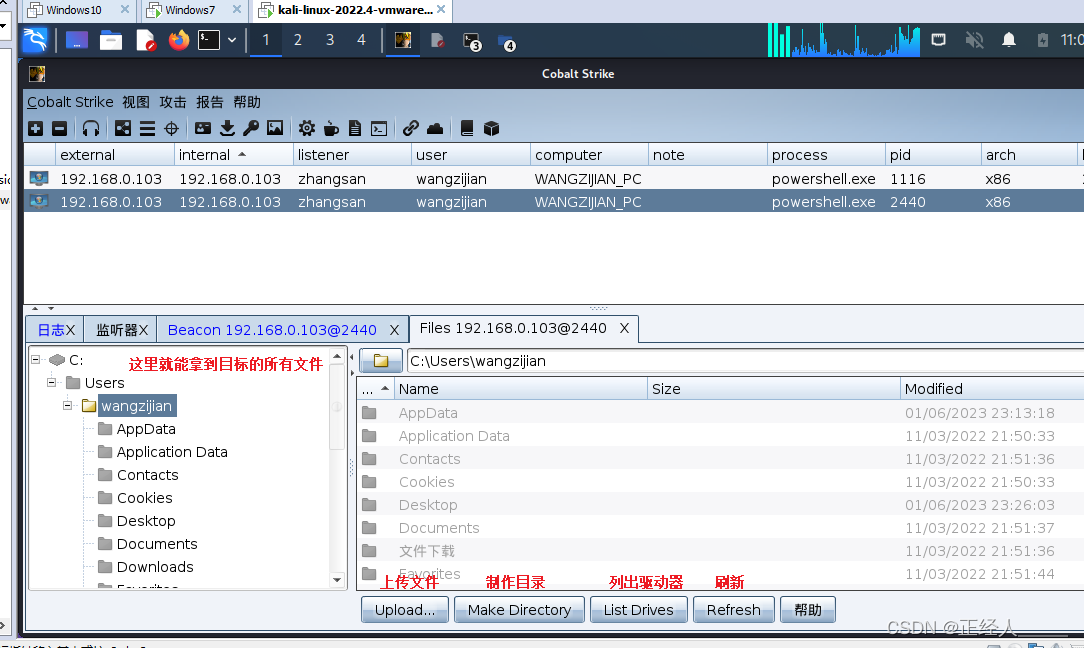Collapse the wangzijian tree node
Image resolution: width=1084 pixels, height=648 pixels.
point(67,405)
